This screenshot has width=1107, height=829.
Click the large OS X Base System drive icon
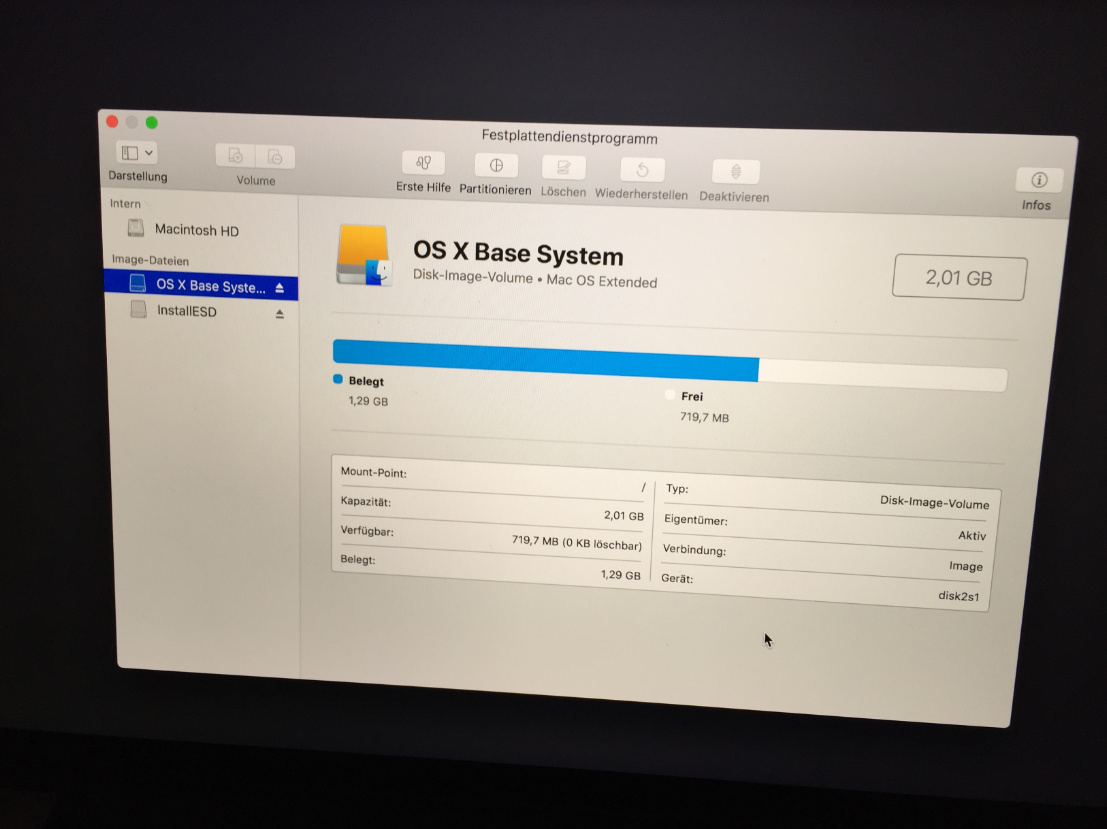coord(364,256)
